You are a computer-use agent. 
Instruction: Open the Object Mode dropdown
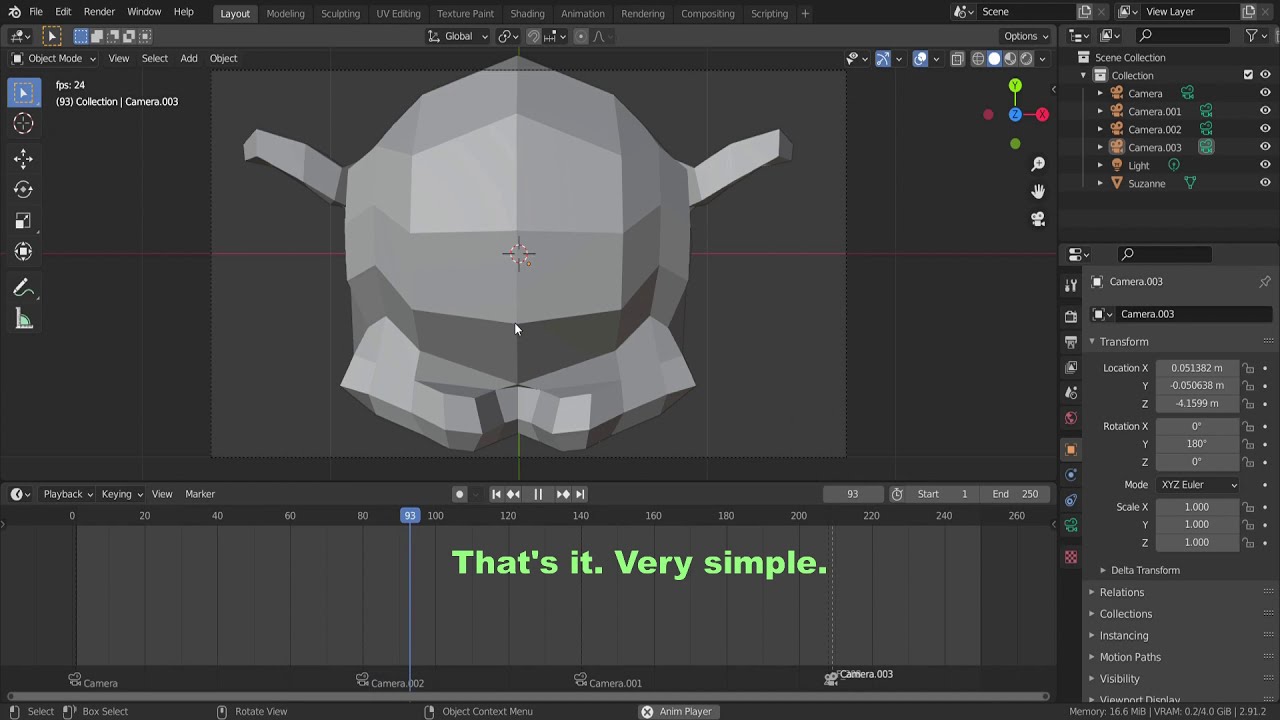(55, 58)
